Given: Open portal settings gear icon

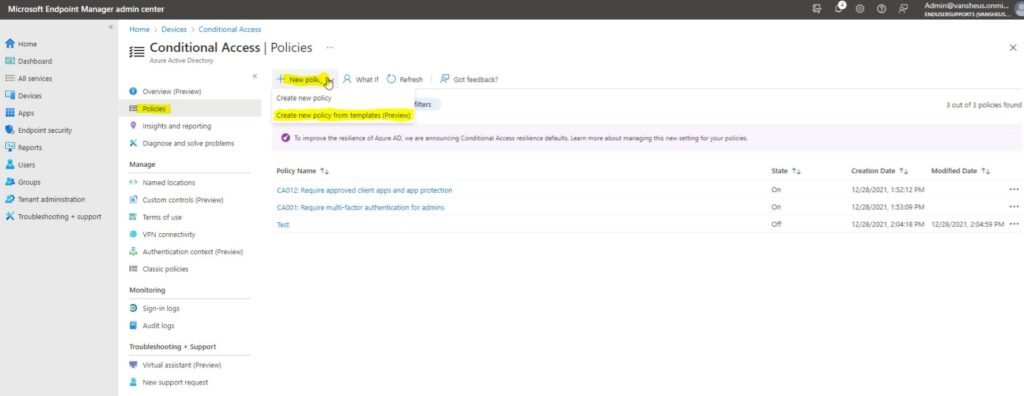Looking at the screenshot, I should 860,9.
